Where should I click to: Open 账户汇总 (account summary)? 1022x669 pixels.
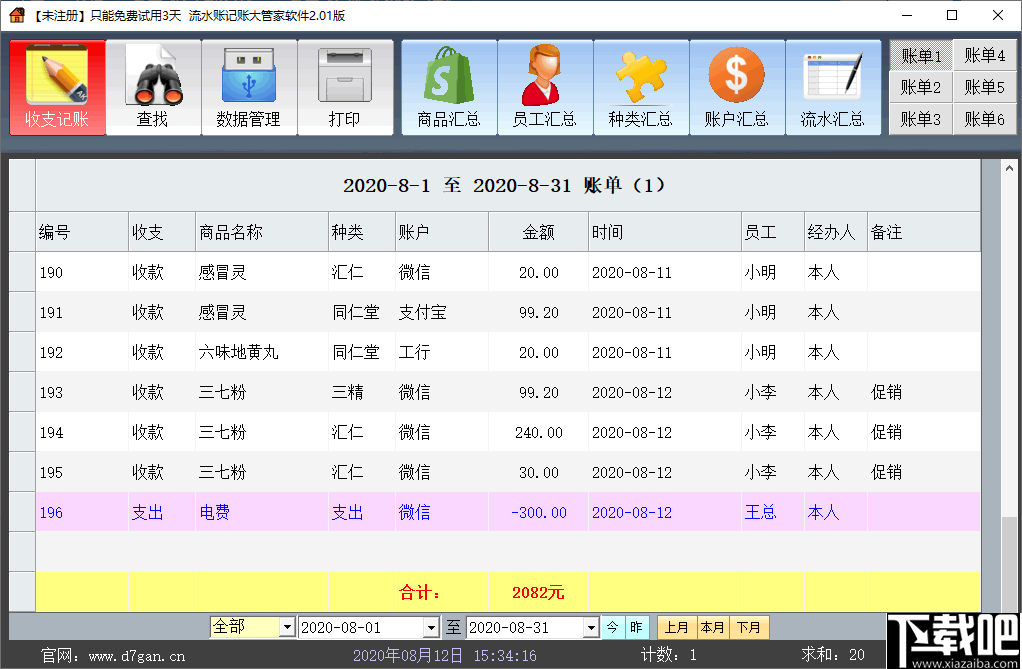click(x=737, y=87)
